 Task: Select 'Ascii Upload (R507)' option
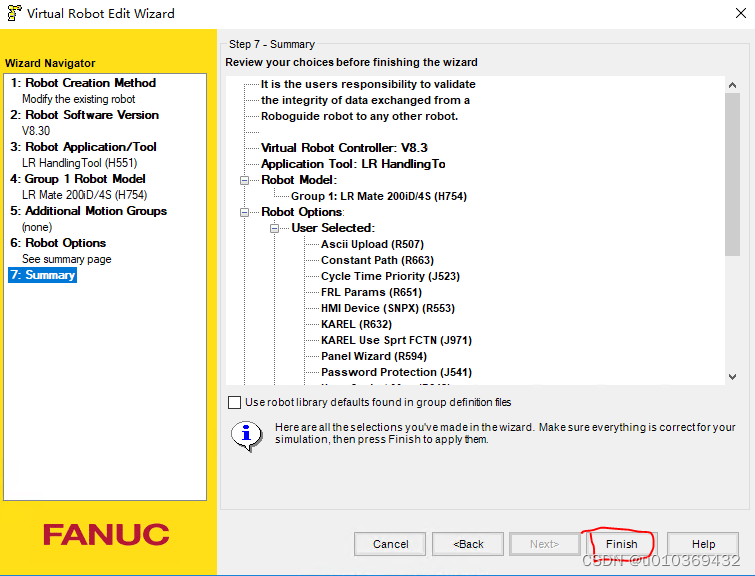tap(373, 245)
